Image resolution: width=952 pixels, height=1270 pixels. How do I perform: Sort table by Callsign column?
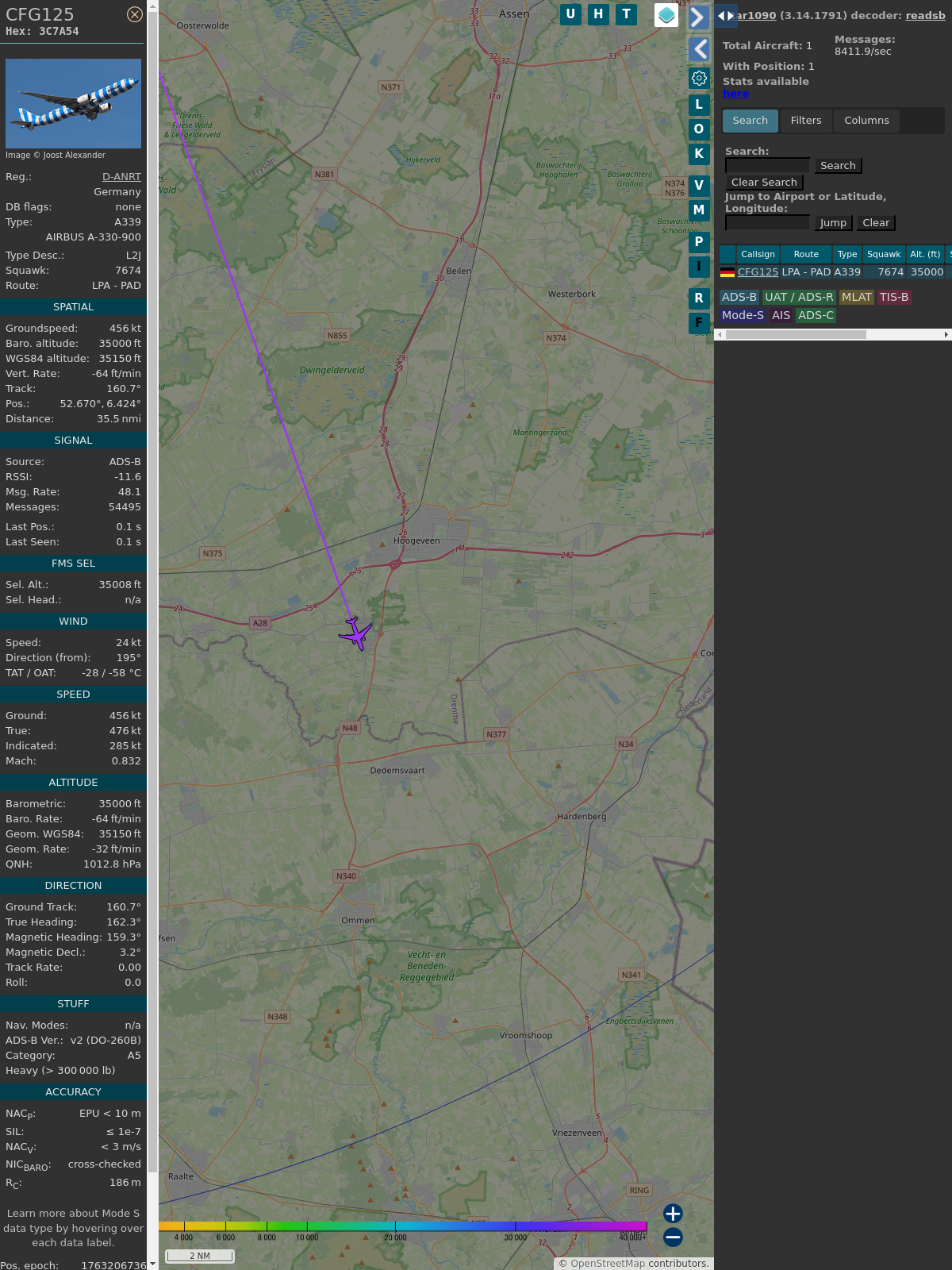pos(758,254)
